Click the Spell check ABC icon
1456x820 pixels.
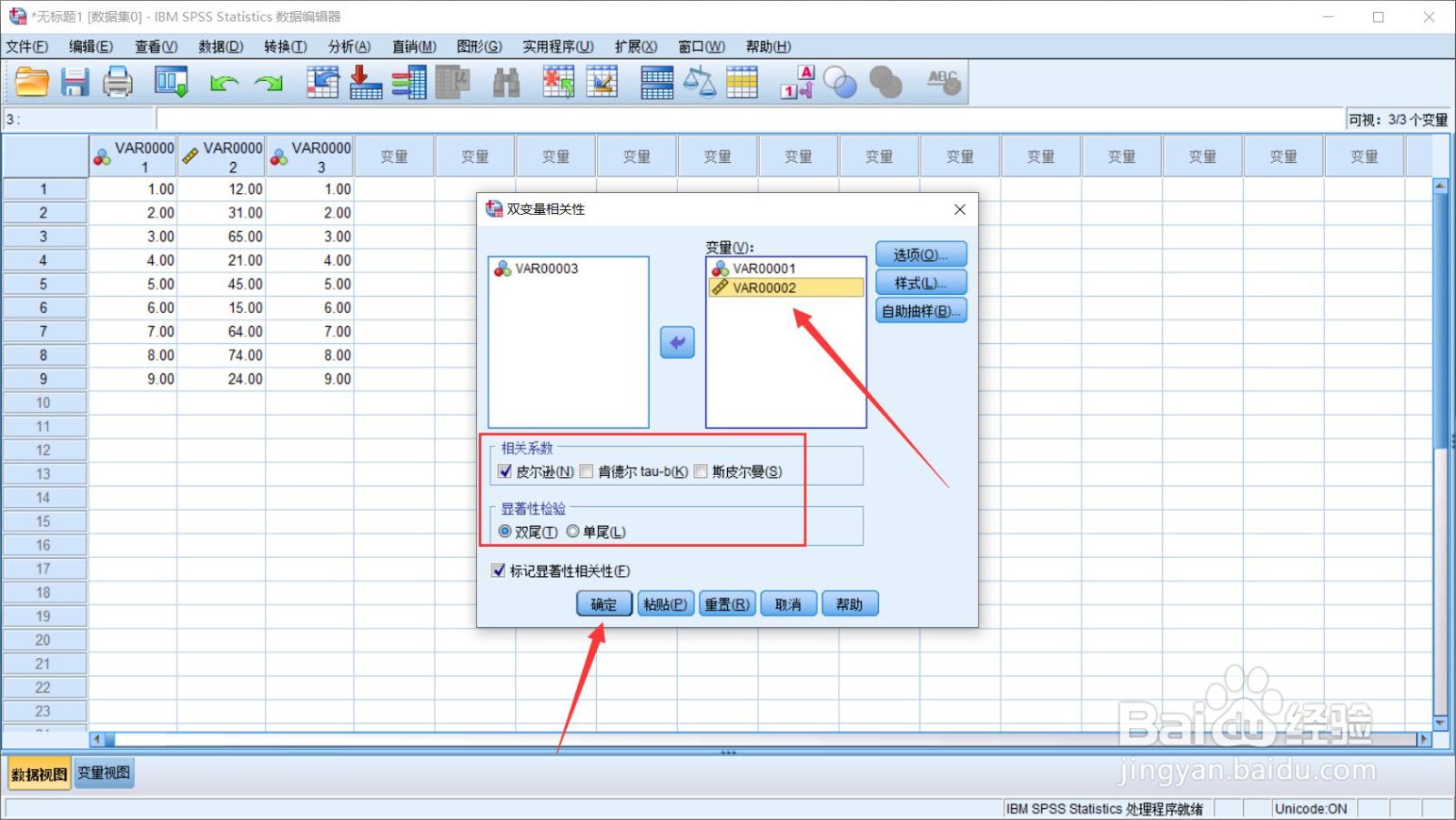pos(944,82)
